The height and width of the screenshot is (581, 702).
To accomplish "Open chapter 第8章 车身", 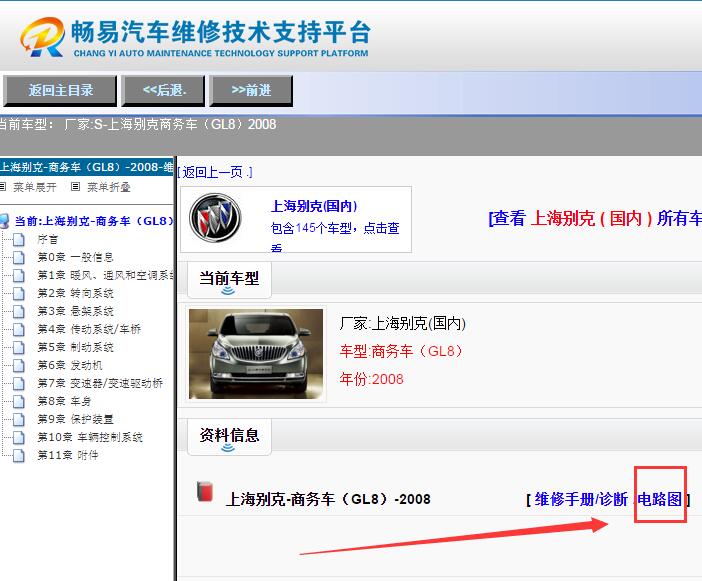I will 64,401.
